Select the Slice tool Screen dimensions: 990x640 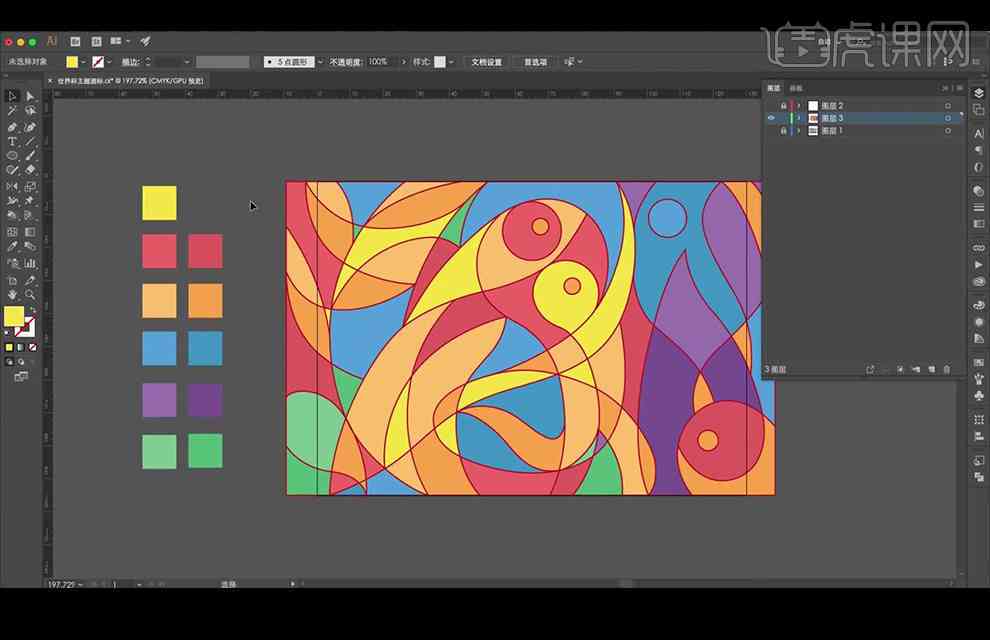pos(30,280)
